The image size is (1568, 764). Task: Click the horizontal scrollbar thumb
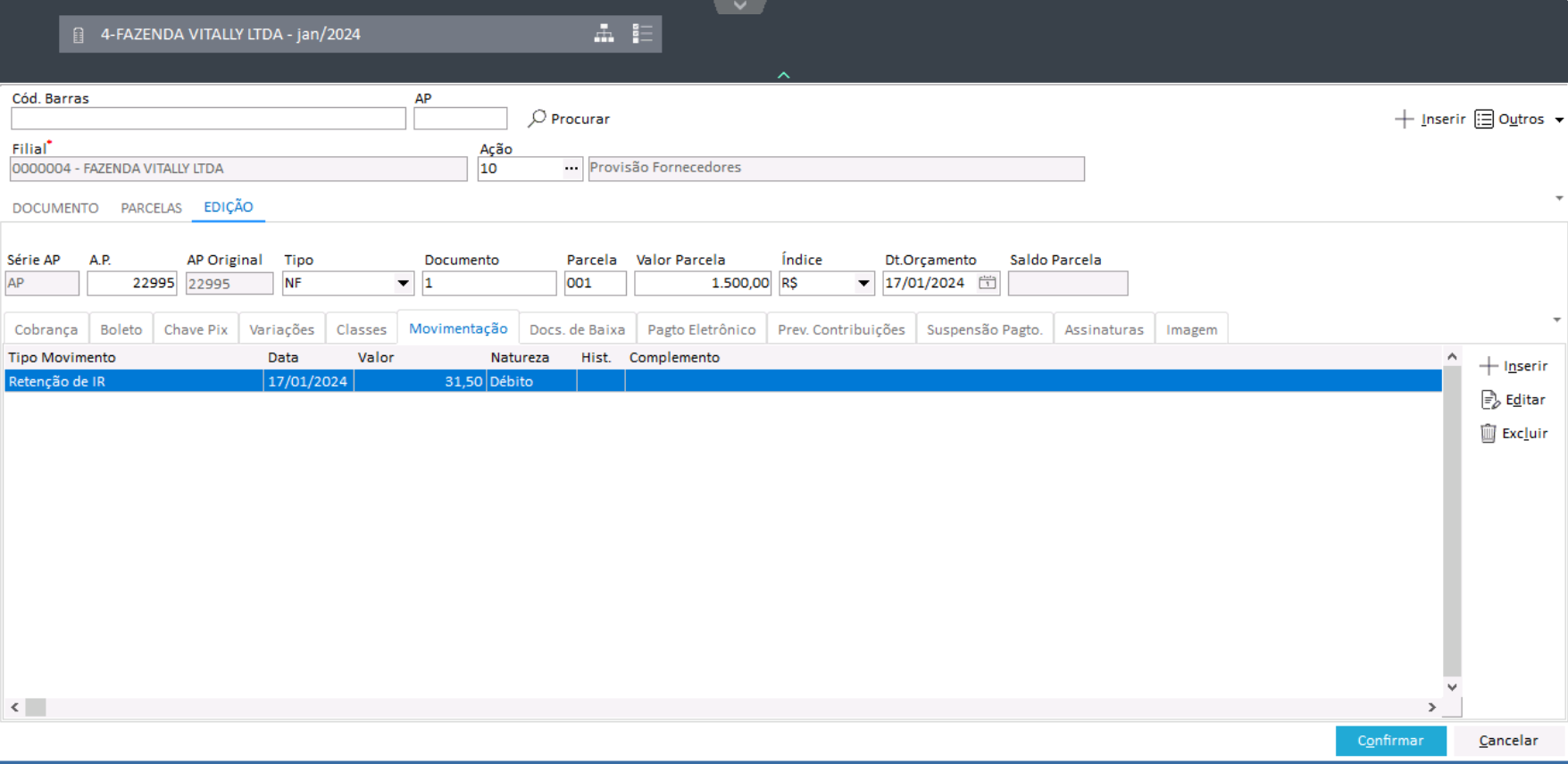tap(36, 707)
